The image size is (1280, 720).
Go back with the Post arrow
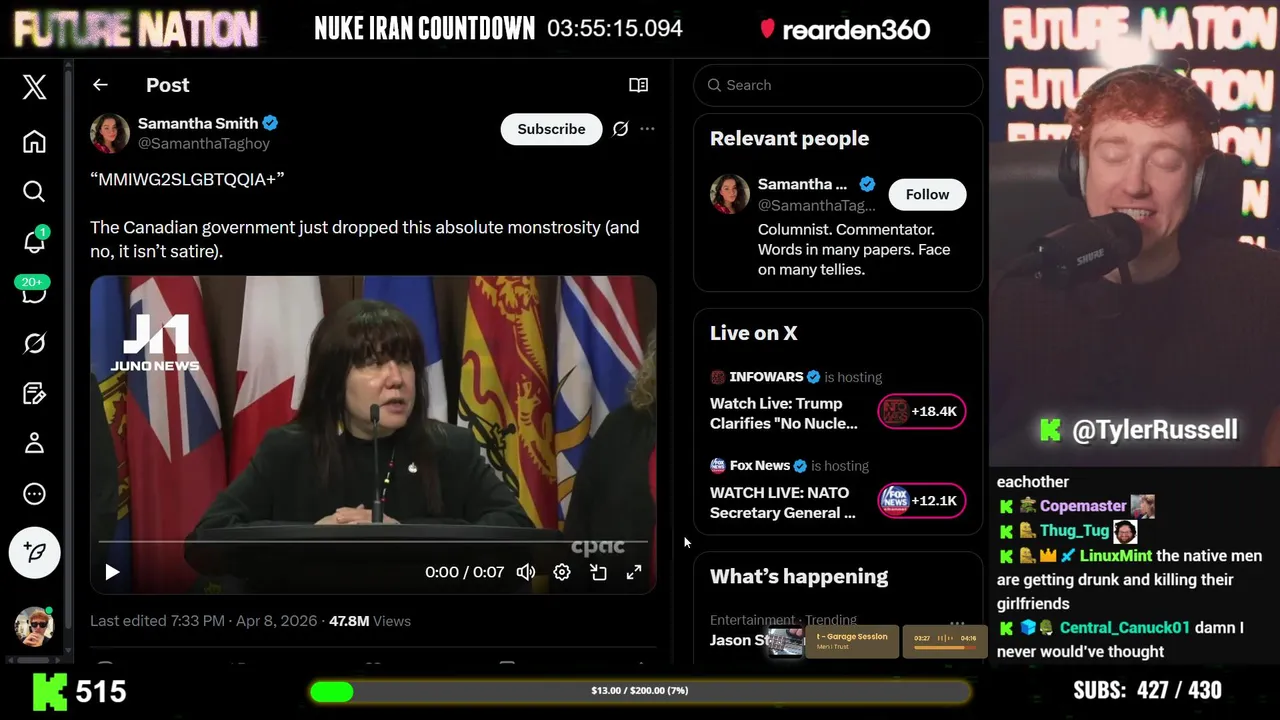click(100, 85)
